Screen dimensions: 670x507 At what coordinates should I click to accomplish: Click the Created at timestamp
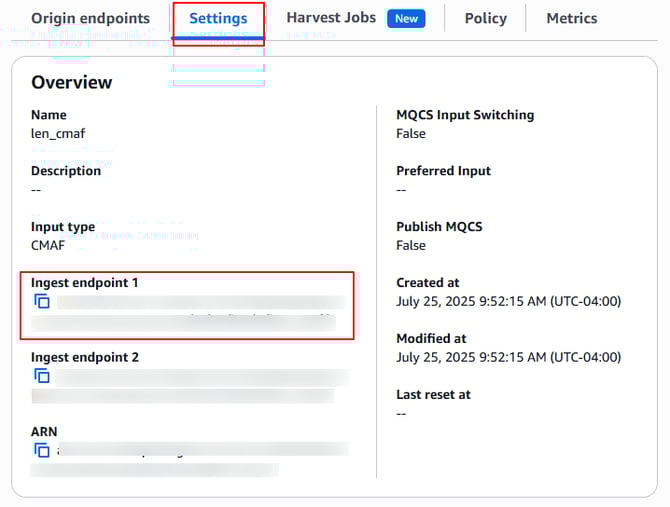[508, 301]
